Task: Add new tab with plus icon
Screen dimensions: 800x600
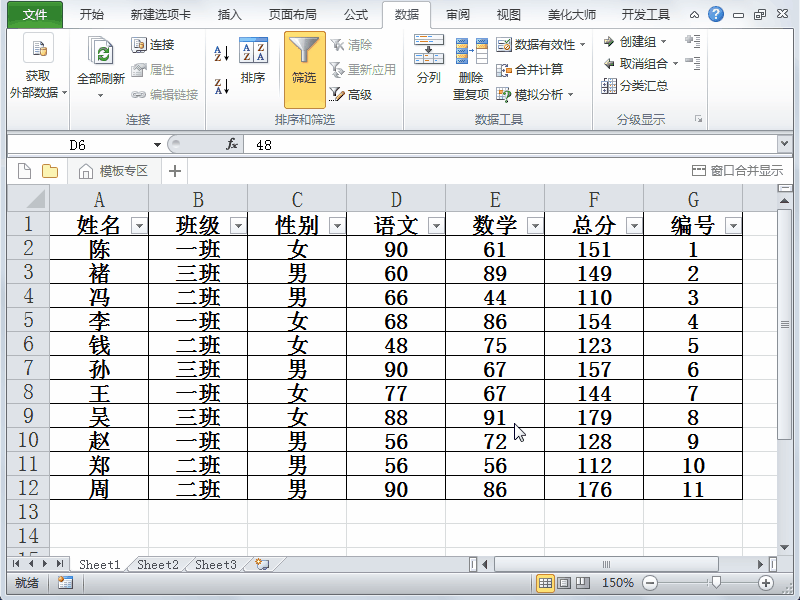Action: pos(175,171)
